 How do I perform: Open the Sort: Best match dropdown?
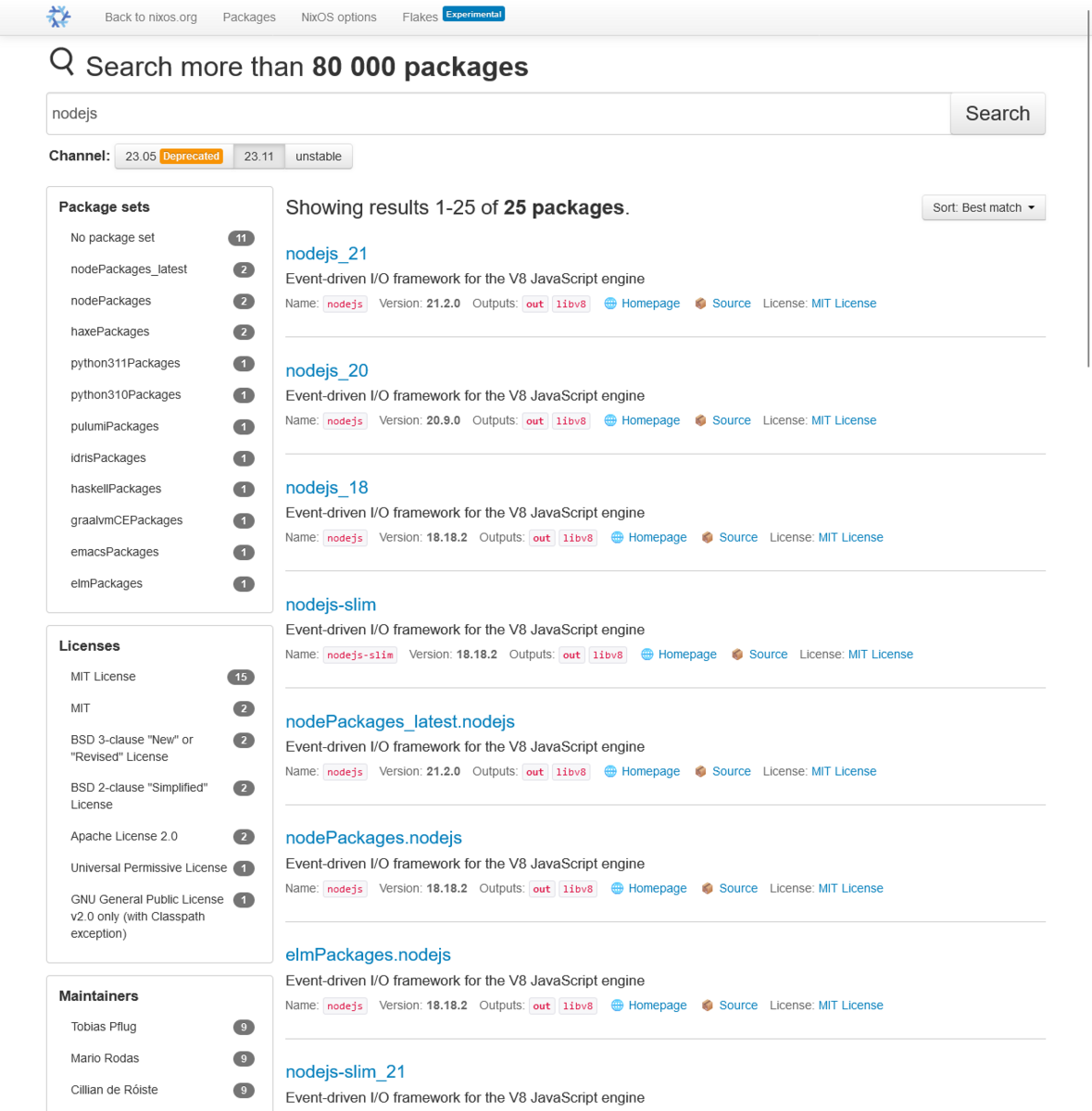point(984,207)
